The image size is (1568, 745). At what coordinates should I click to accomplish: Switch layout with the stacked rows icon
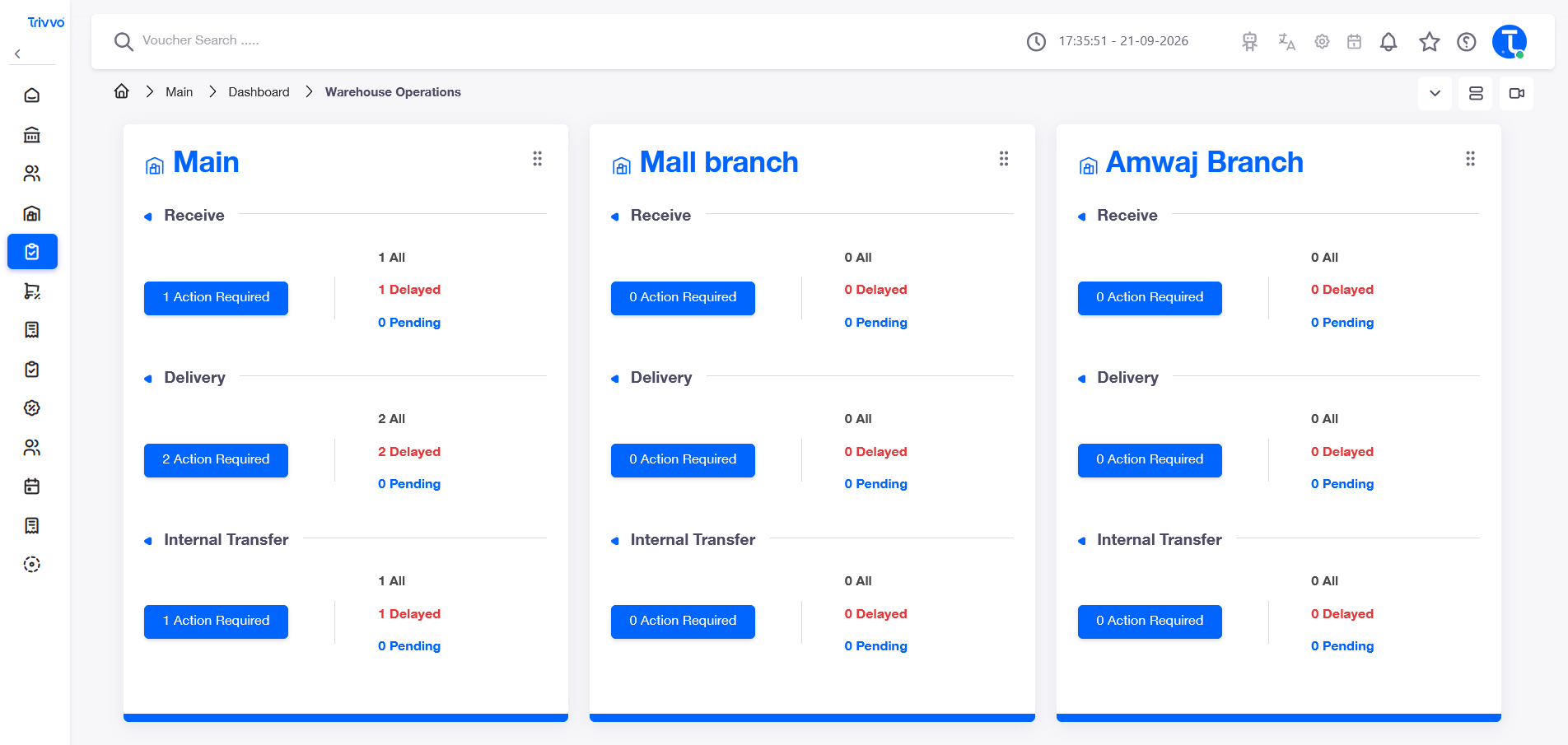(1476, 93)
